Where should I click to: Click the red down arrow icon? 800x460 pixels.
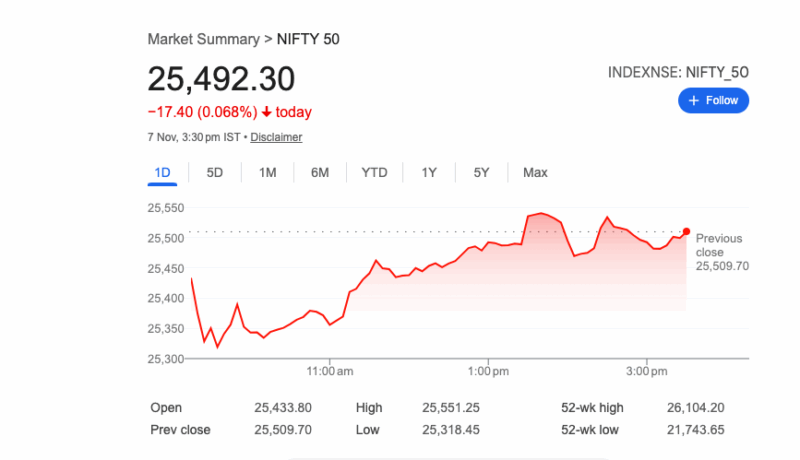[267, 111]
